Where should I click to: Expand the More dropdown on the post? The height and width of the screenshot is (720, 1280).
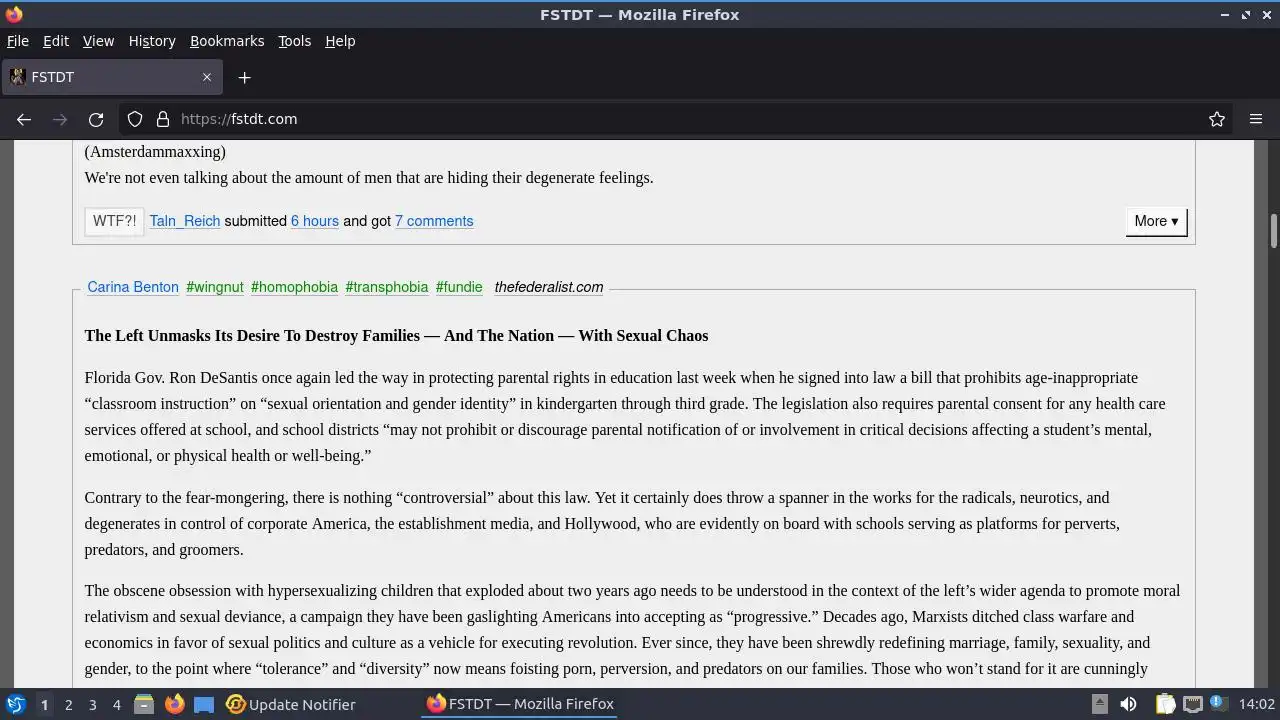click(x=1156, y=221)
